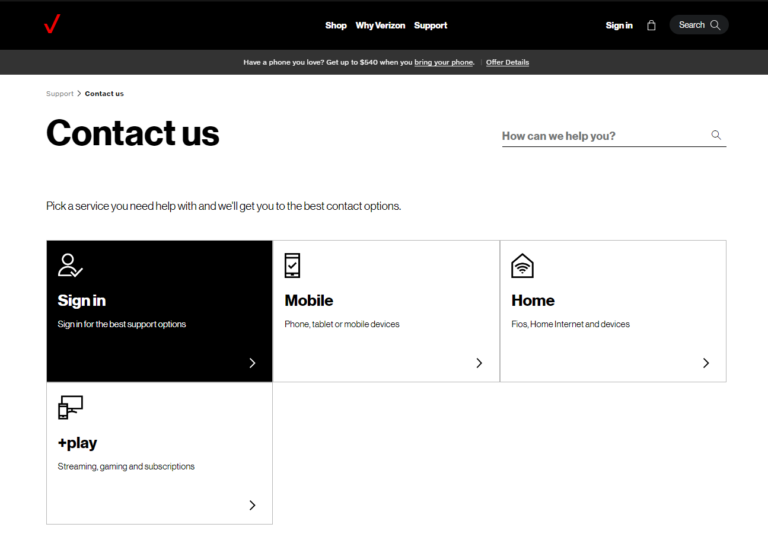Follow the bring your phone link
The height and width of the screenshot is (537, 768).
[444, 62]
